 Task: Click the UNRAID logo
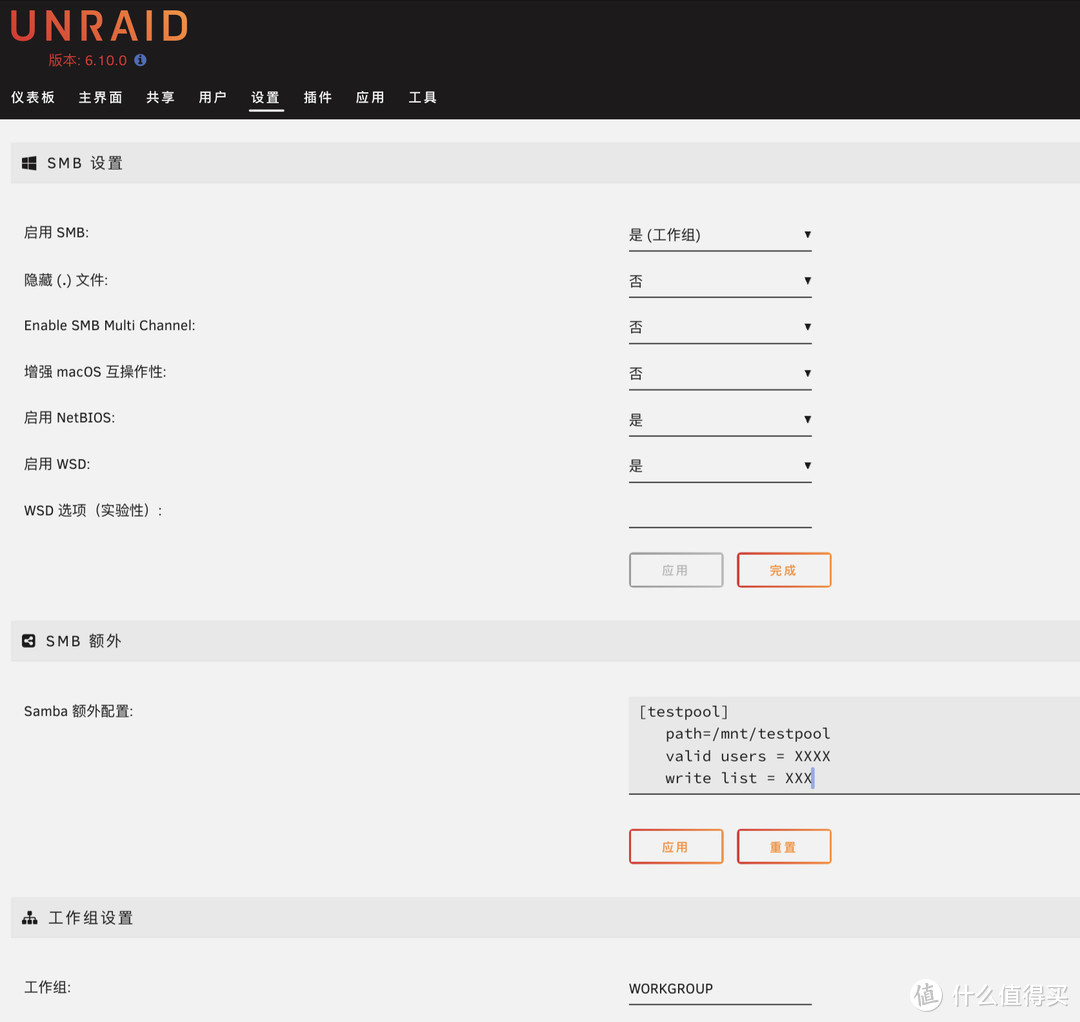98,26
